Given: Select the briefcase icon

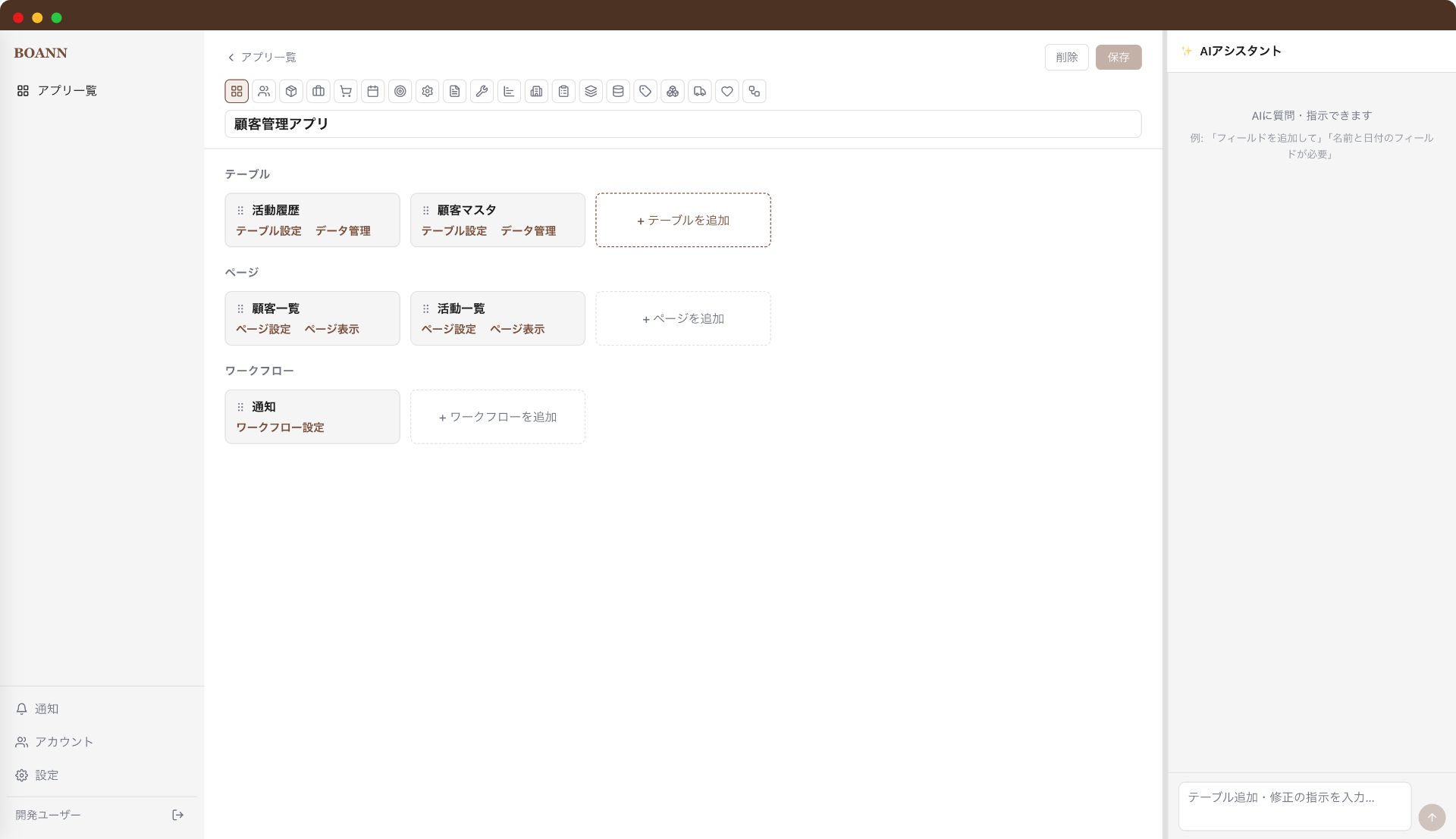Looking at the screenshot, I should click(x=318, y=91).
